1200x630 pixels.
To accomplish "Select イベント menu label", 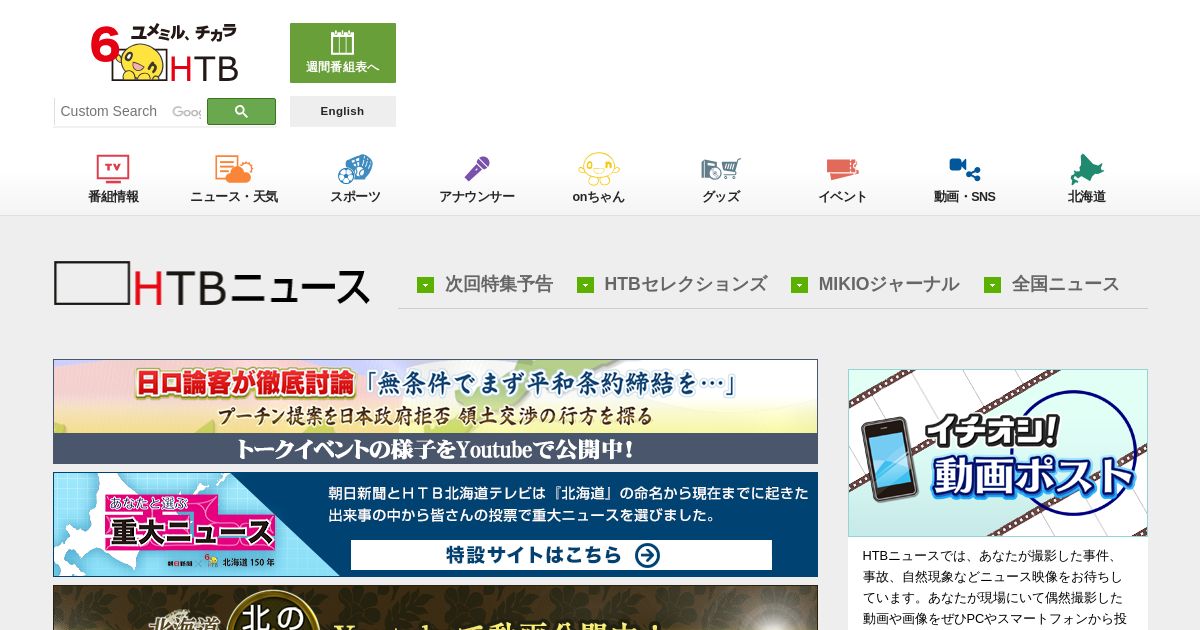I will [843, 197].
